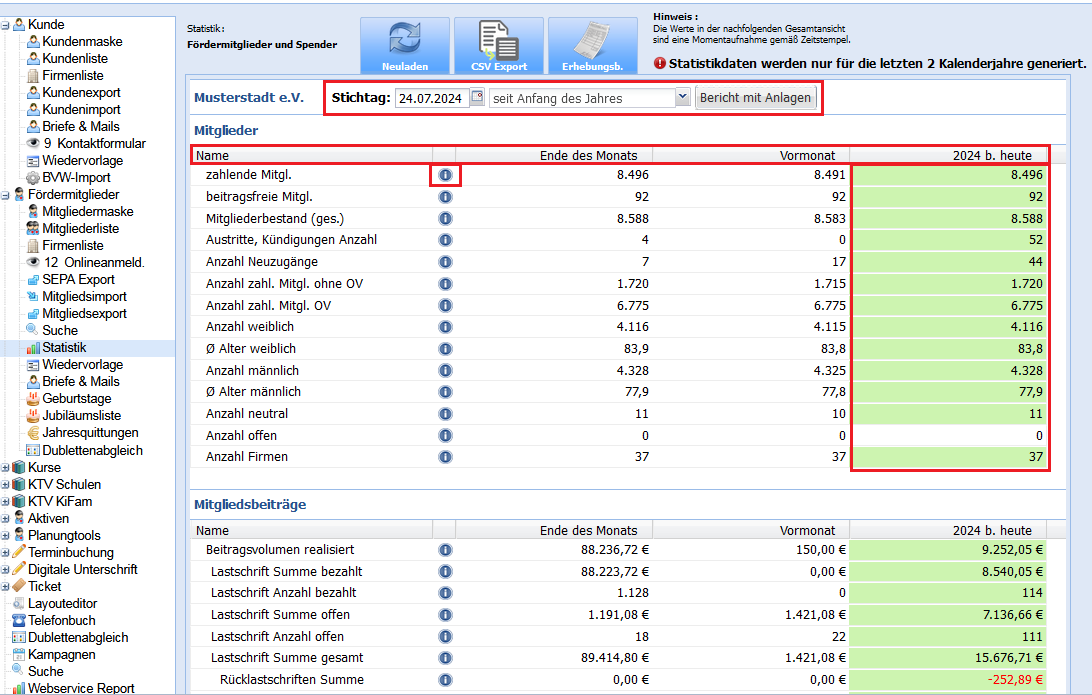Click the Stichtag date input field
Screen dimensions: 1092x695
431,98
